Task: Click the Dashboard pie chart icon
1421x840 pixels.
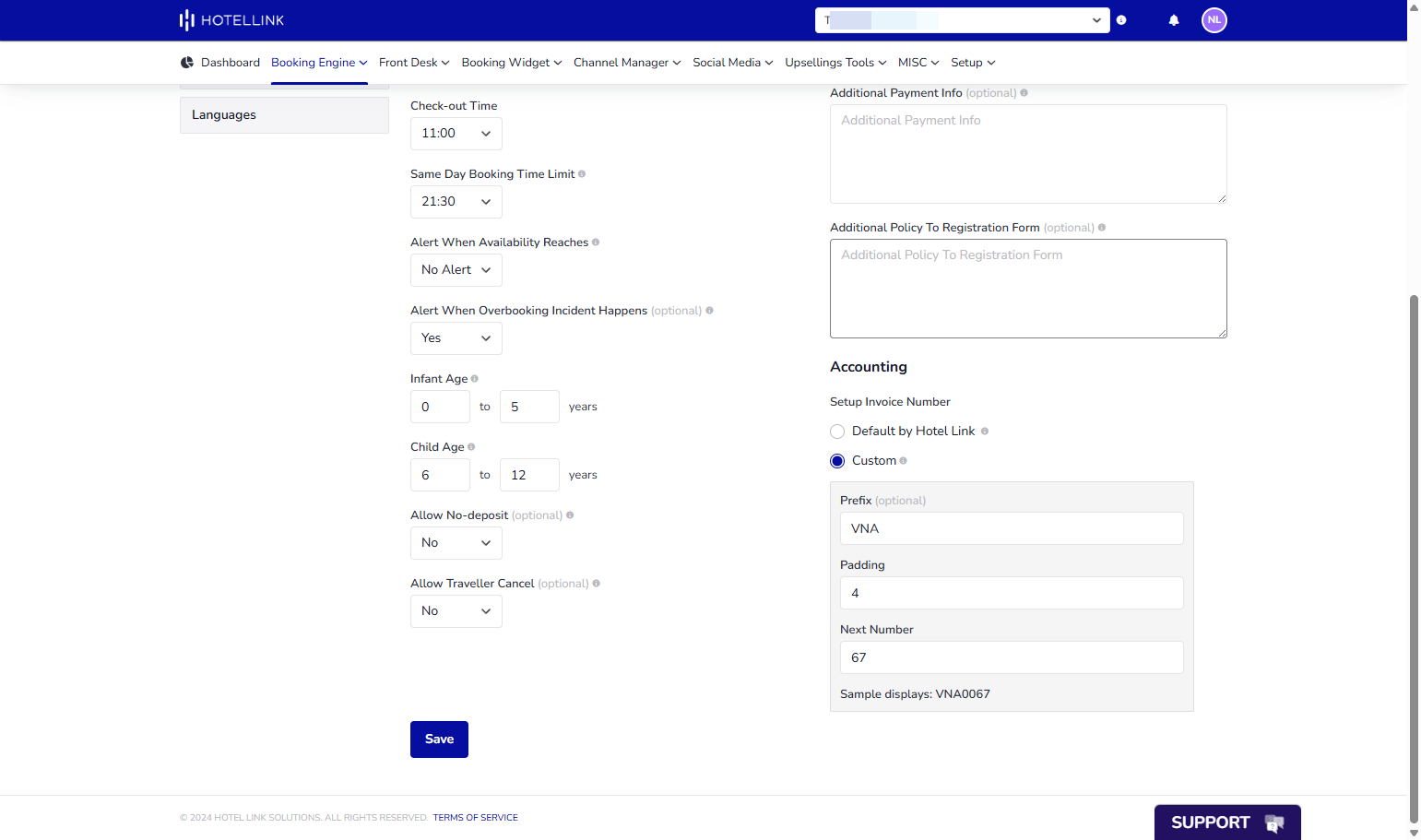Action: pyautogui.click(x=187, y=63)
